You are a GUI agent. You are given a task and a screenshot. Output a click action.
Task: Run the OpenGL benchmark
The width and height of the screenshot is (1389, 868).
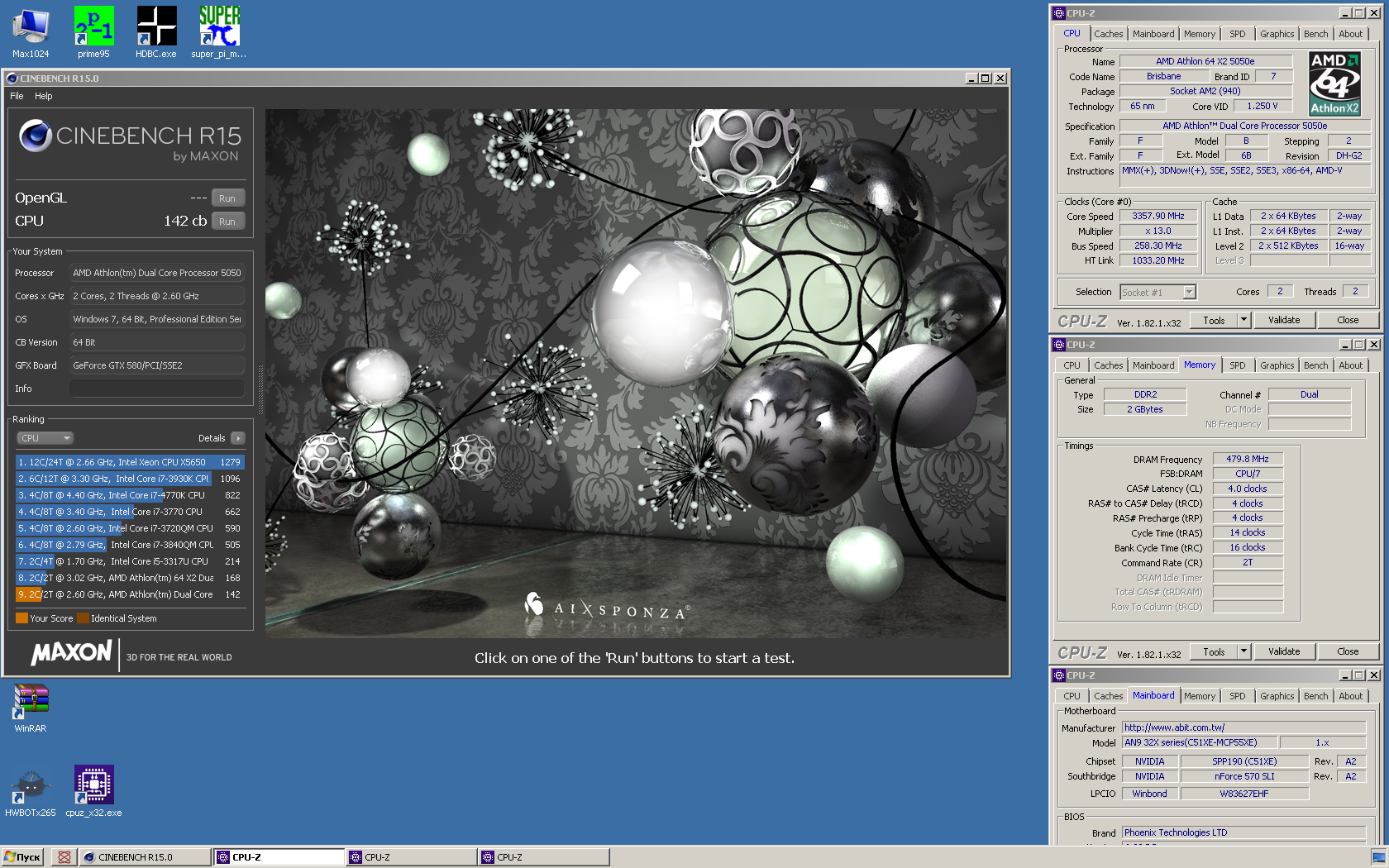[227, 198]
